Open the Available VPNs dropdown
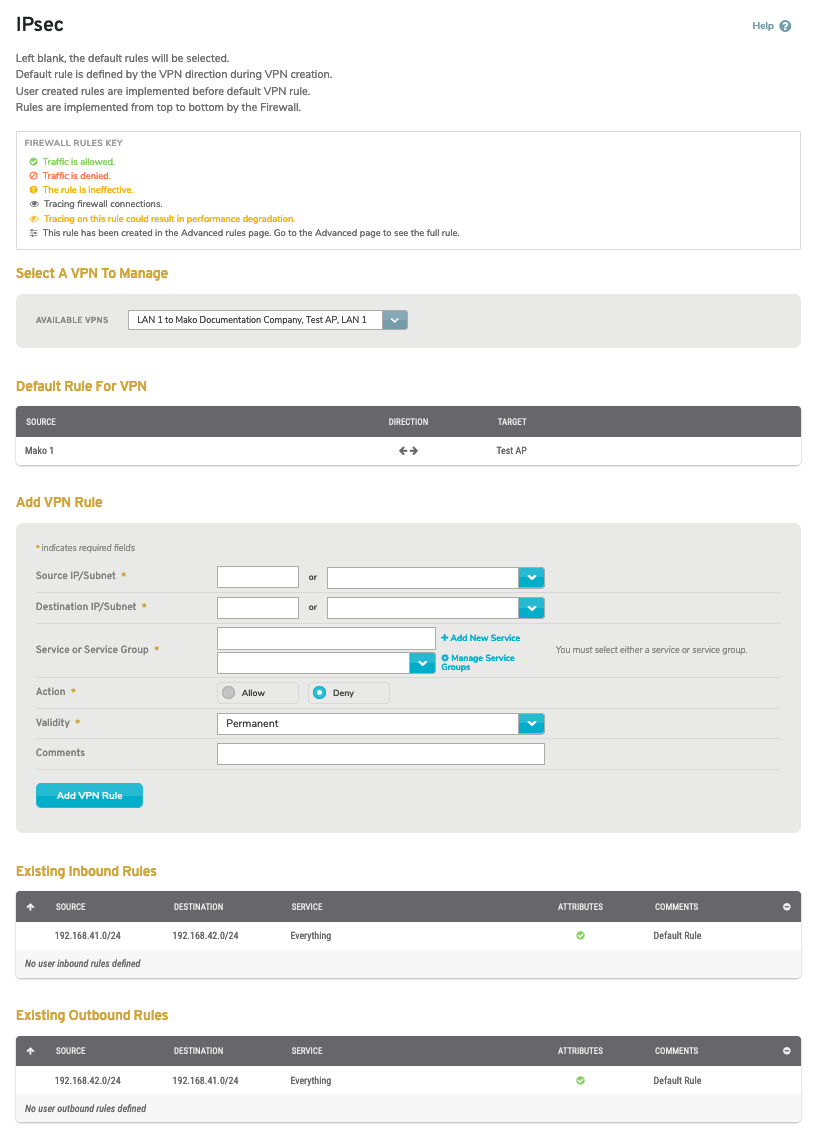The height and width of the screenshot is (1142, 816). [395, 320]
